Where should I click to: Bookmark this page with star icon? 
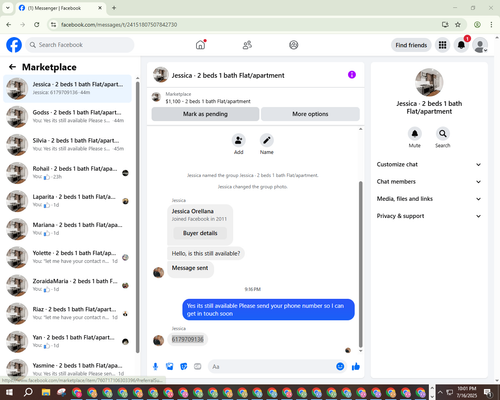pos(458,24)
